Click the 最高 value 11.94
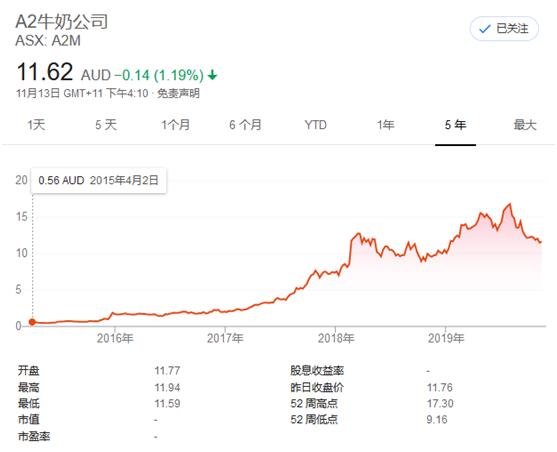 [167, 387]
